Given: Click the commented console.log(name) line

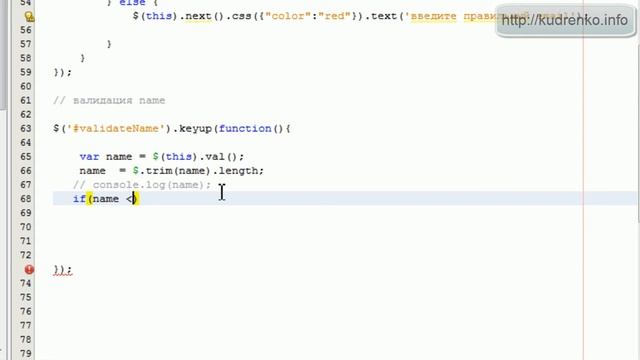Looking at the screenshot, I should 142,185.
